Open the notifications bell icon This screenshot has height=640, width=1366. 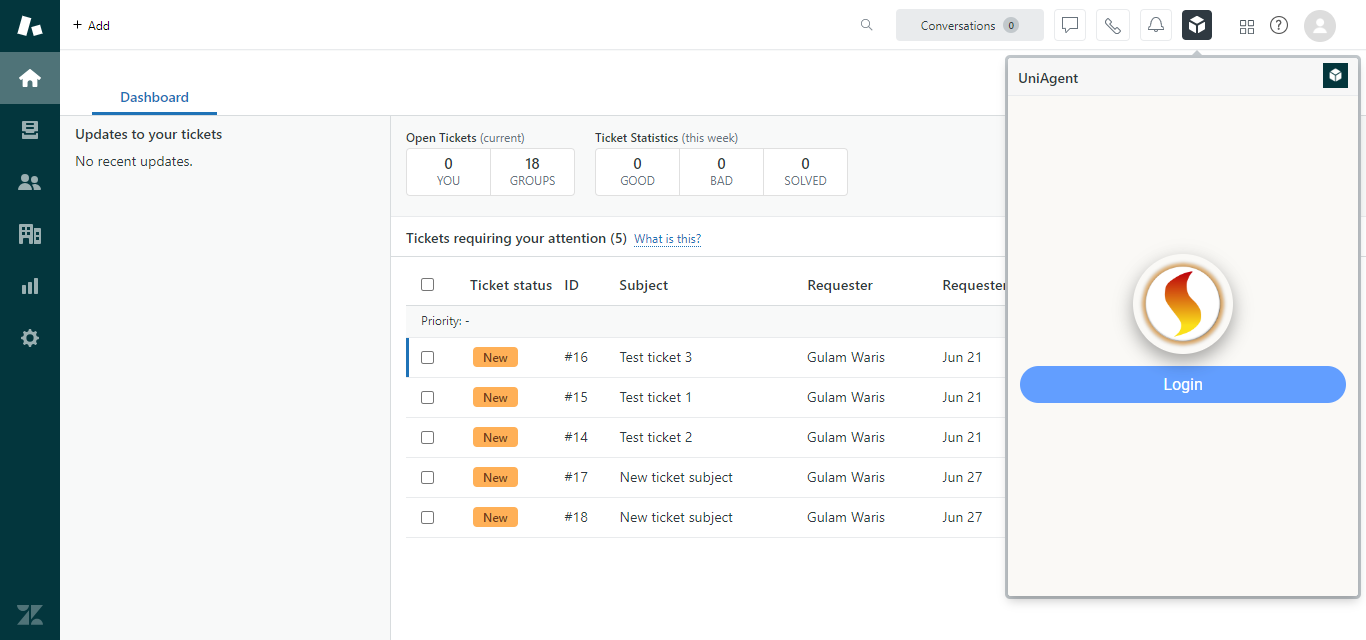[x=1156, y=25]
